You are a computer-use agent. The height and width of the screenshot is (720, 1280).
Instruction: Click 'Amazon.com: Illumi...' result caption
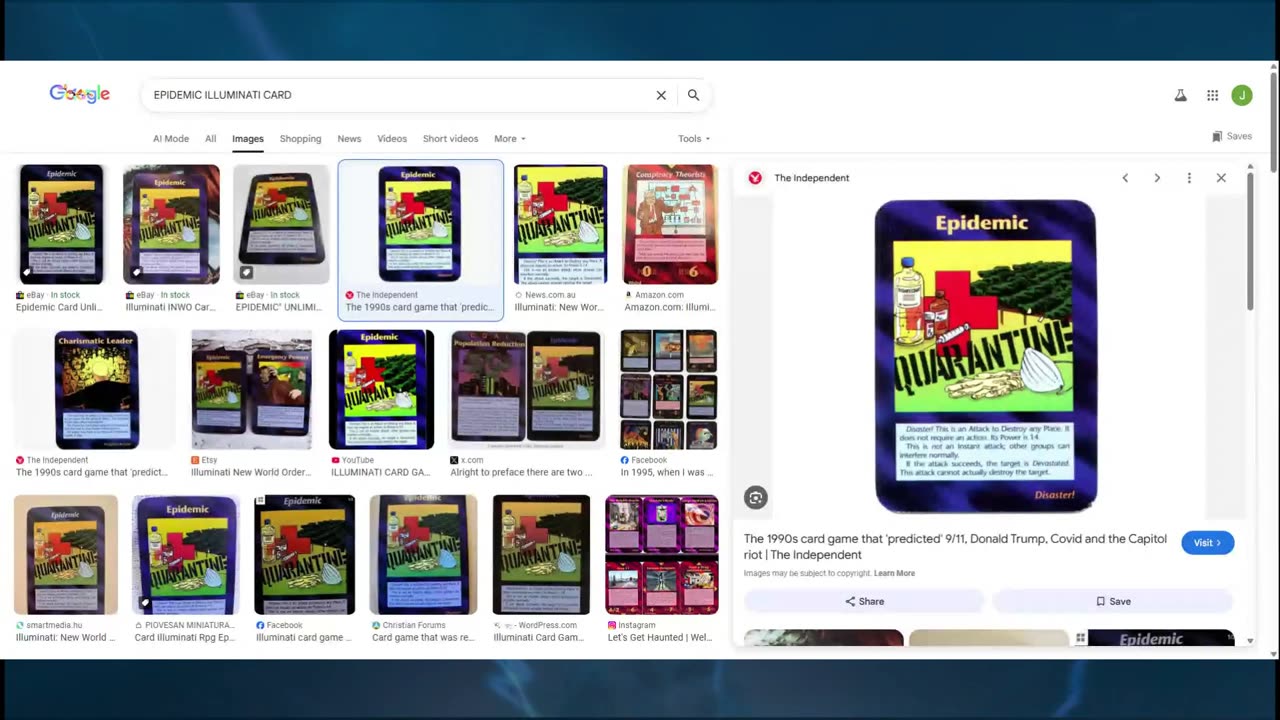coord(669,308)
